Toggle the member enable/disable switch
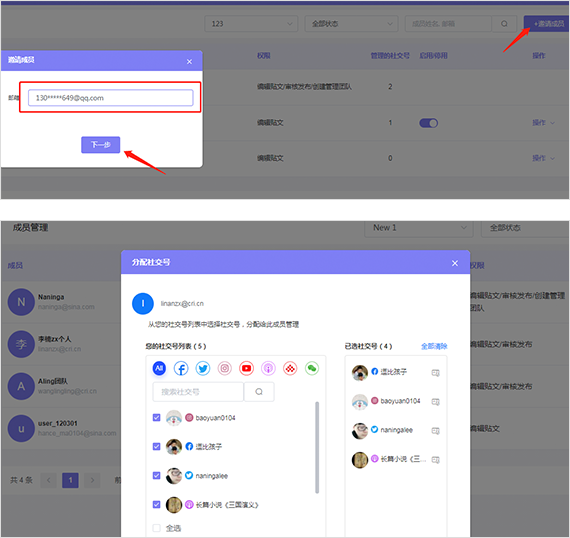570x538 pixels. pos(429,123)
